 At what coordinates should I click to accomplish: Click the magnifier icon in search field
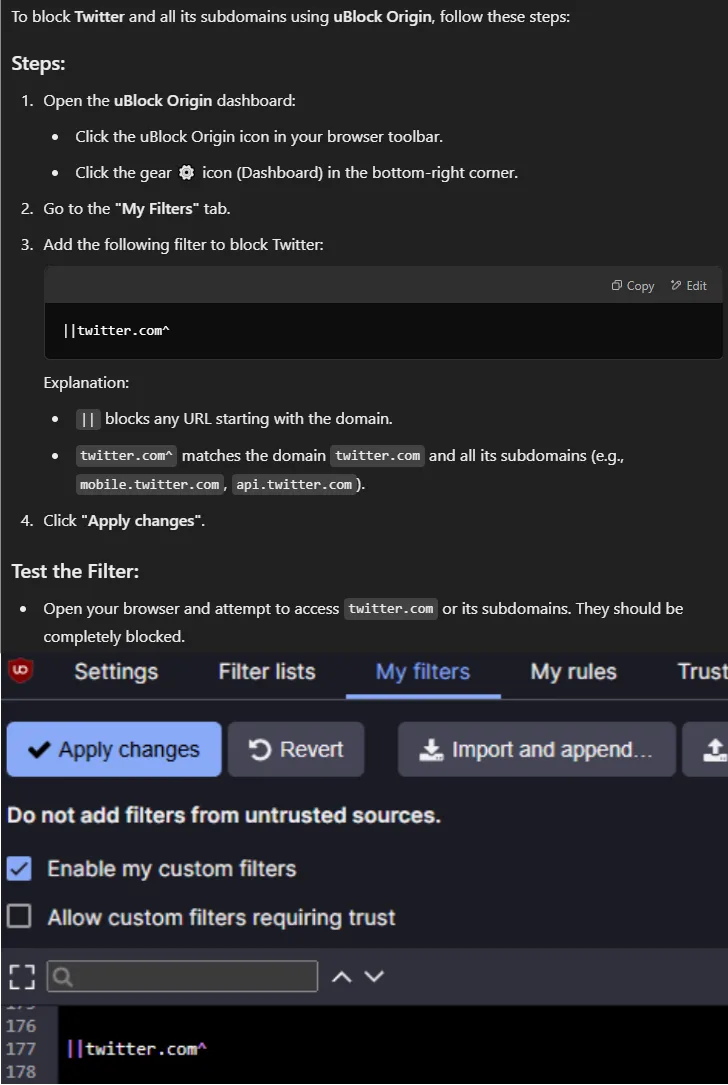click(62, 976)
